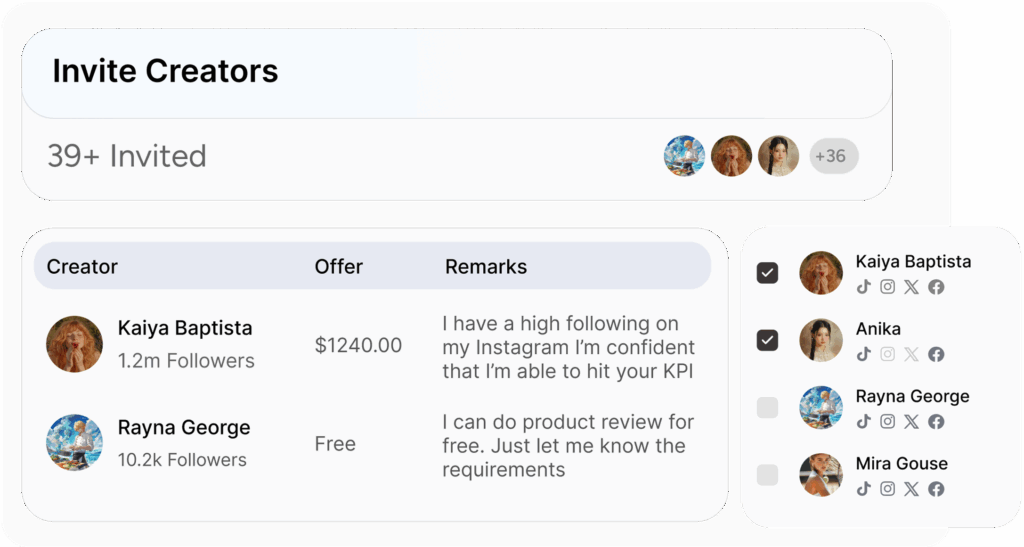This screenshot has width=1024, height=547.
Task: Click Mira Gouse's profile picture
Action: pyautogui.click(x=821, y=475)
